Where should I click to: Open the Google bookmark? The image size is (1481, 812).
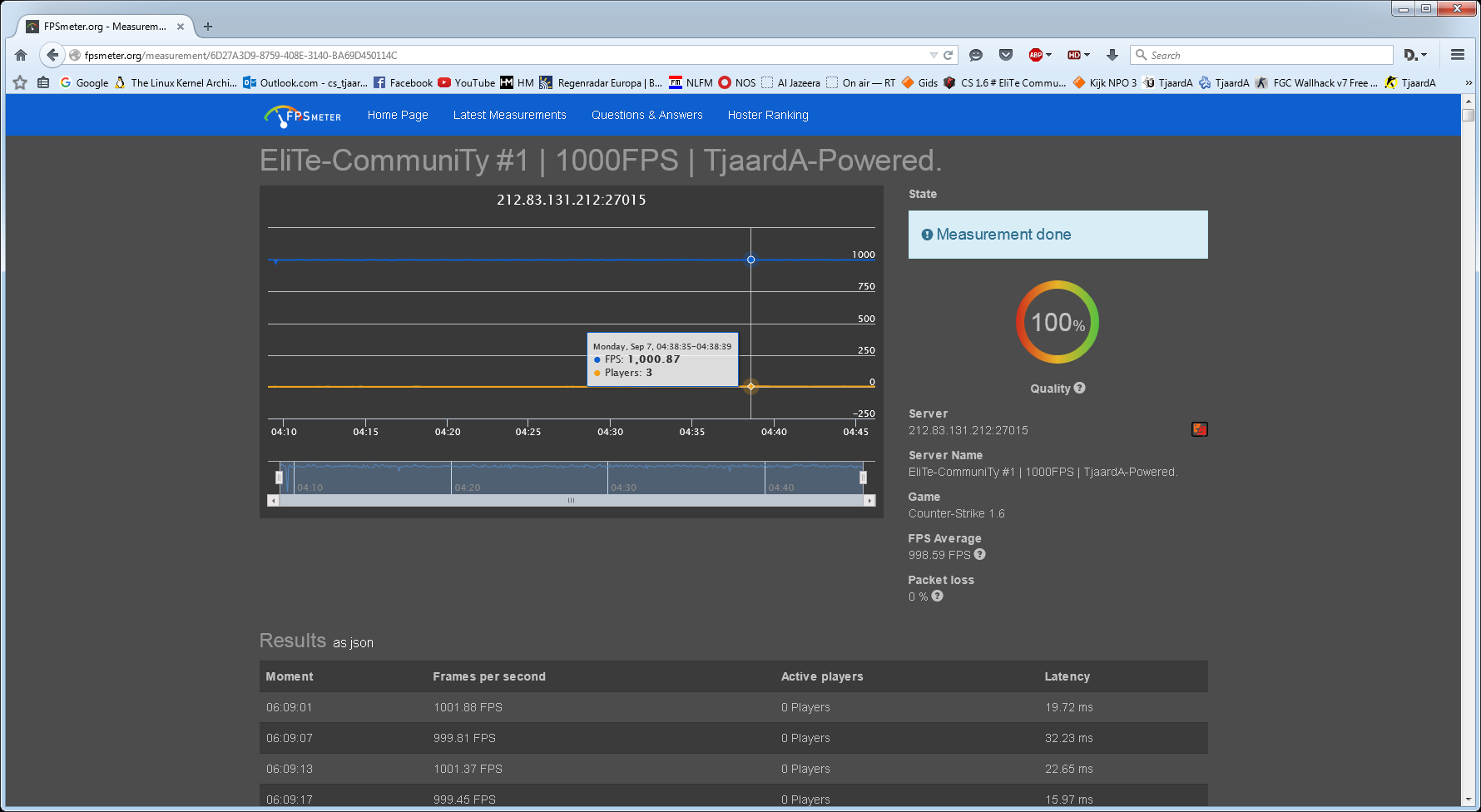[84, 82]
